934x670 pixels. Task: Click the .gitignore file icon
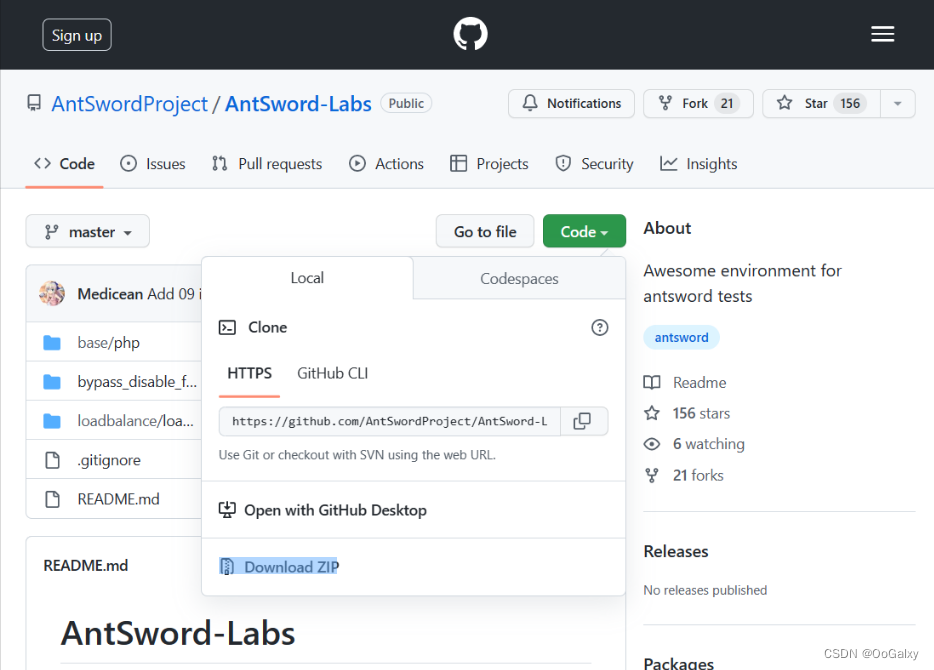coord(52,460)
